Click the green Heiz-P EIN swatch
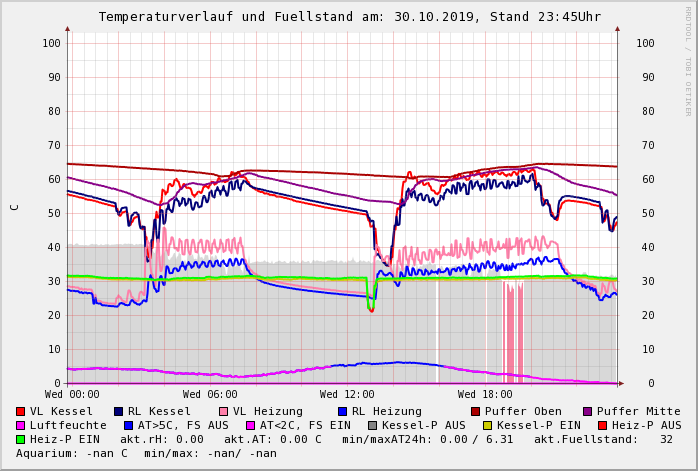Image resolution: width=698 pixels, height=471 pixels. click(x=21, y=439)
